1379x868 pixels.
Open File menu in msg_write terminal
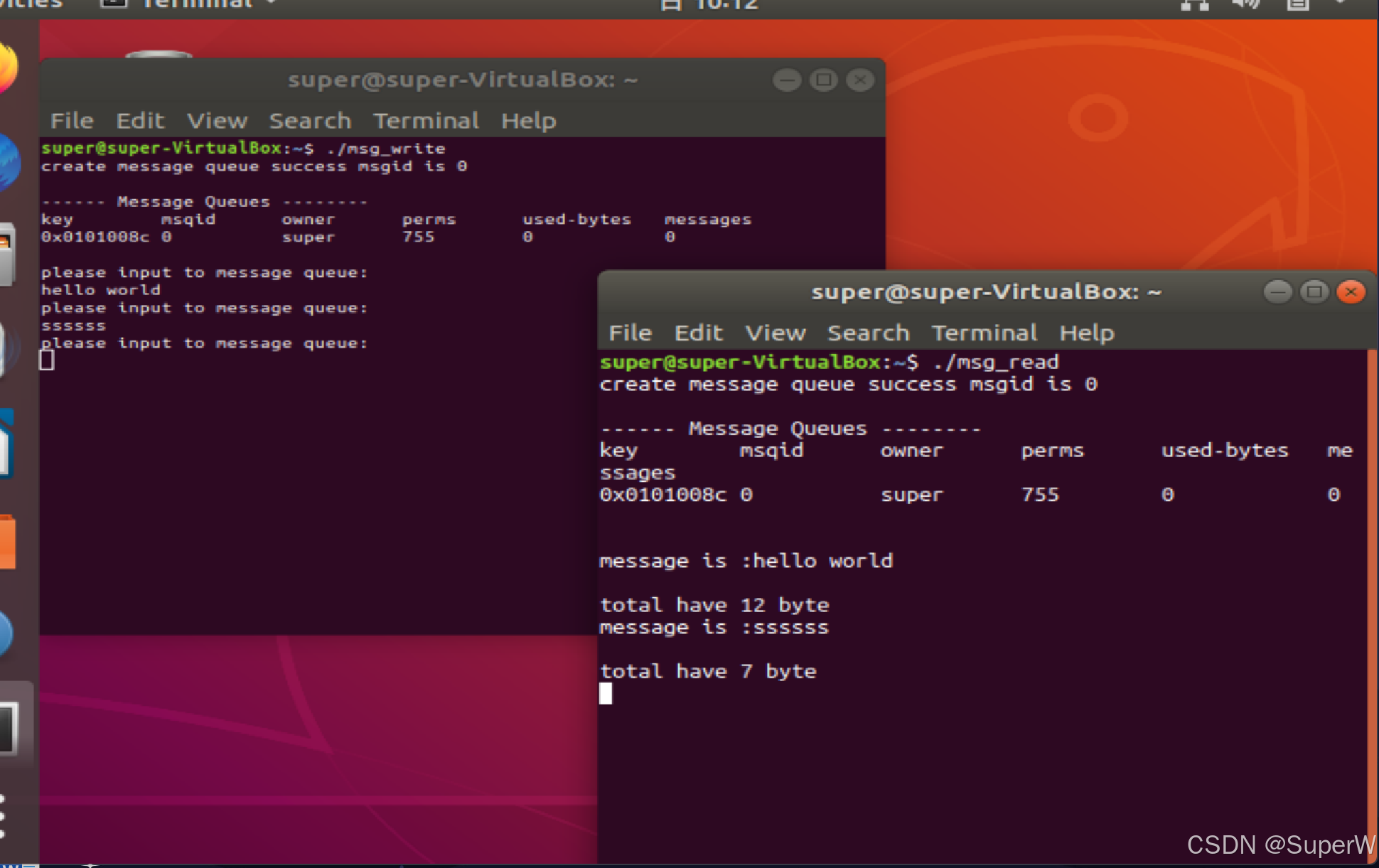pyautogui.click(x=72, y=121)
